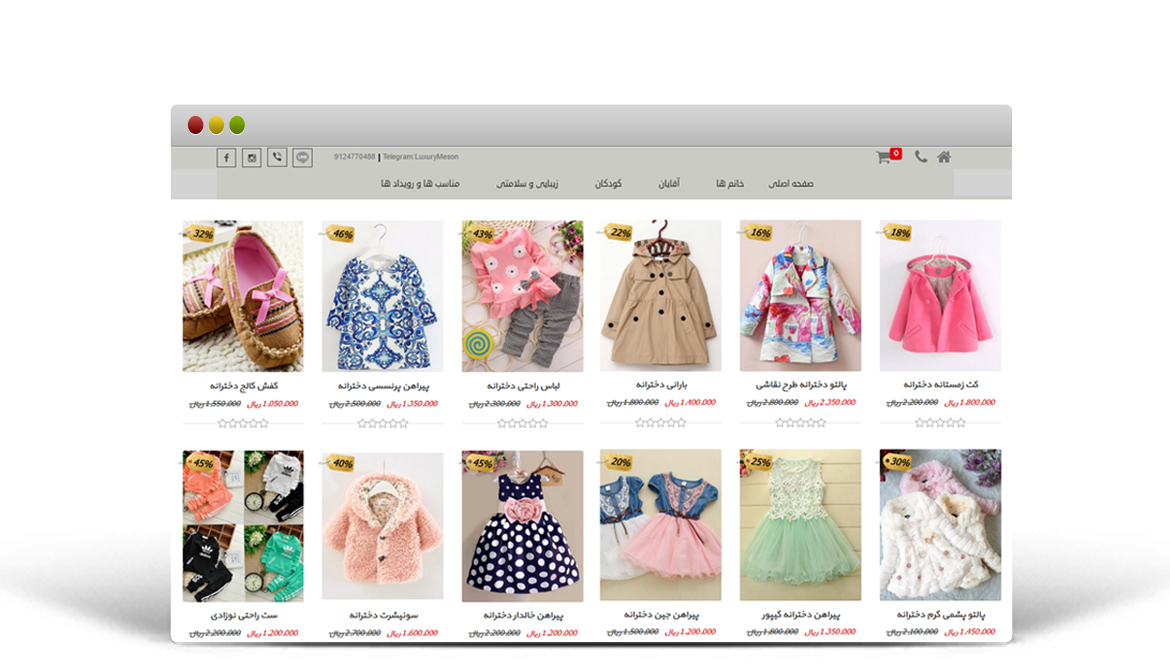Image resolution: width=1170 pixels, height=665 pixels.
Task: Open the navy polka dot dress image
Action: [x=522, y=525]
